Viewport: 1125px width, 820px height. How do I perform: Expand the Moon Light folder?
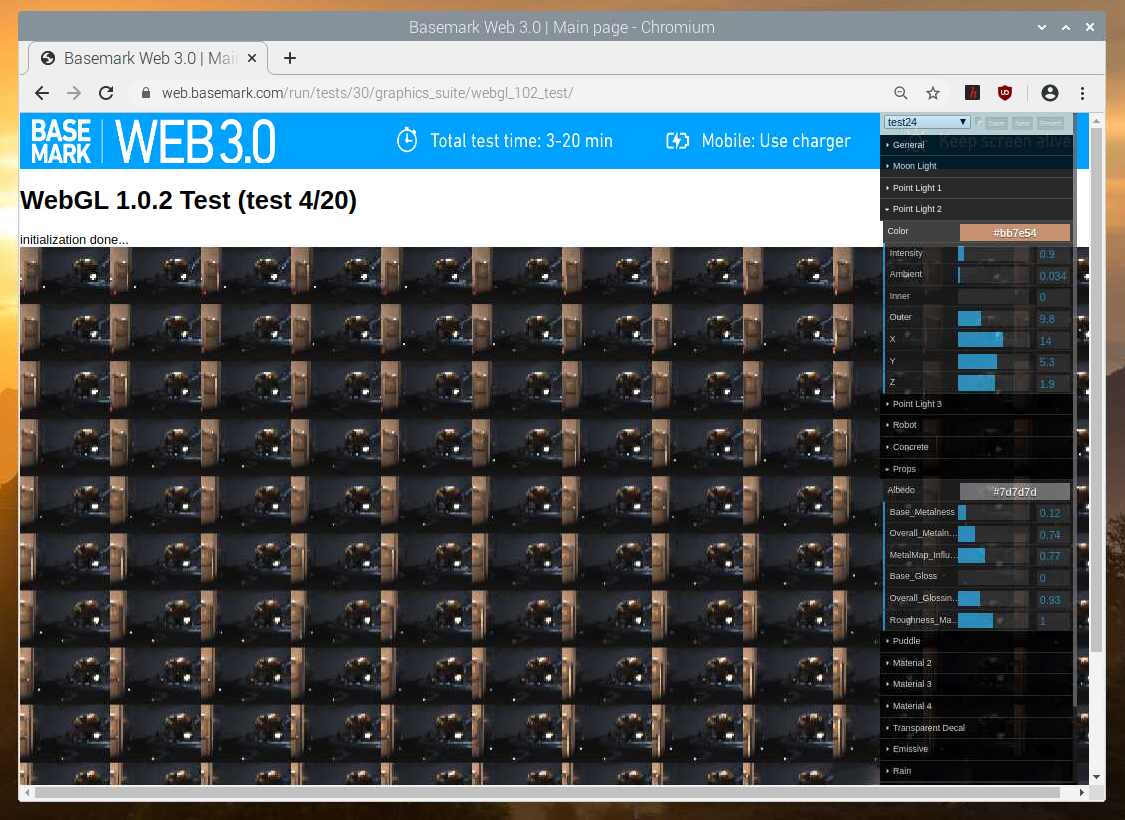(914, 166)
